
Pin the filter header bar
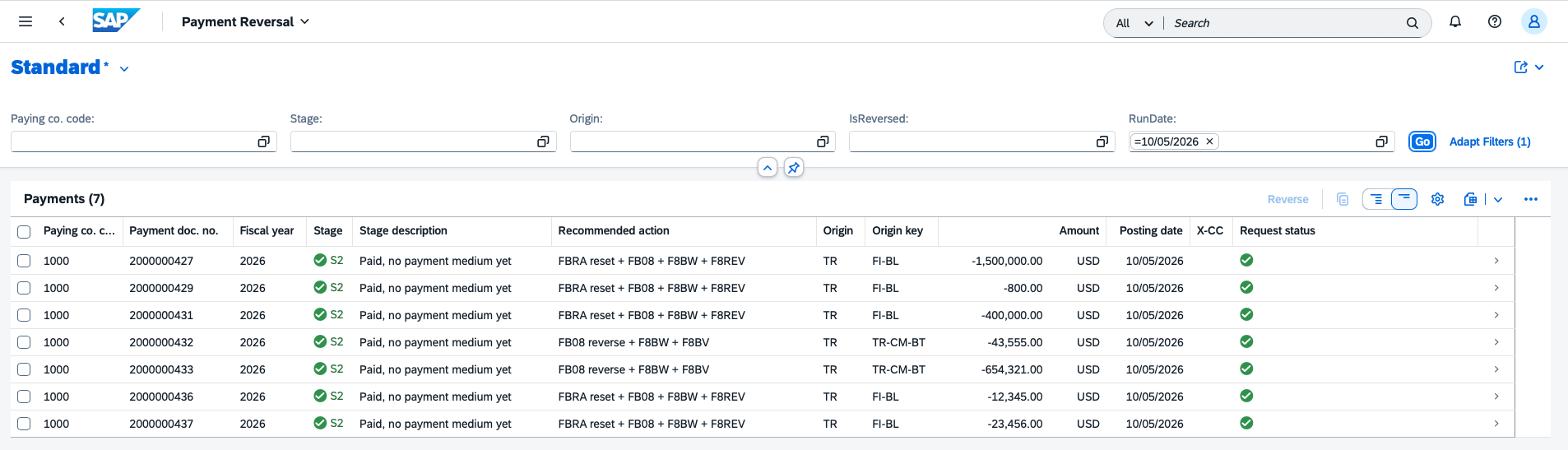pos(794,168)
